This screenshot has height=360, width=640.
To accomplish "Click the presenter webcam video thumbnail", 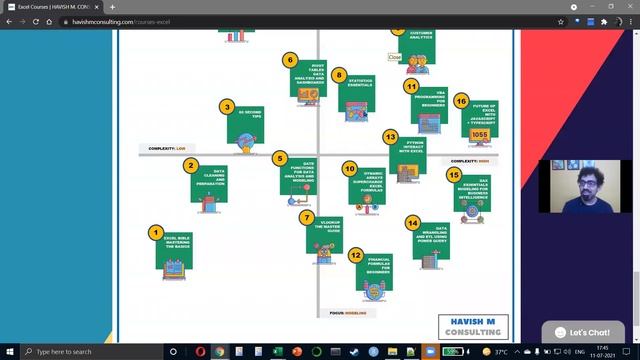I will [x=585, y=186].
